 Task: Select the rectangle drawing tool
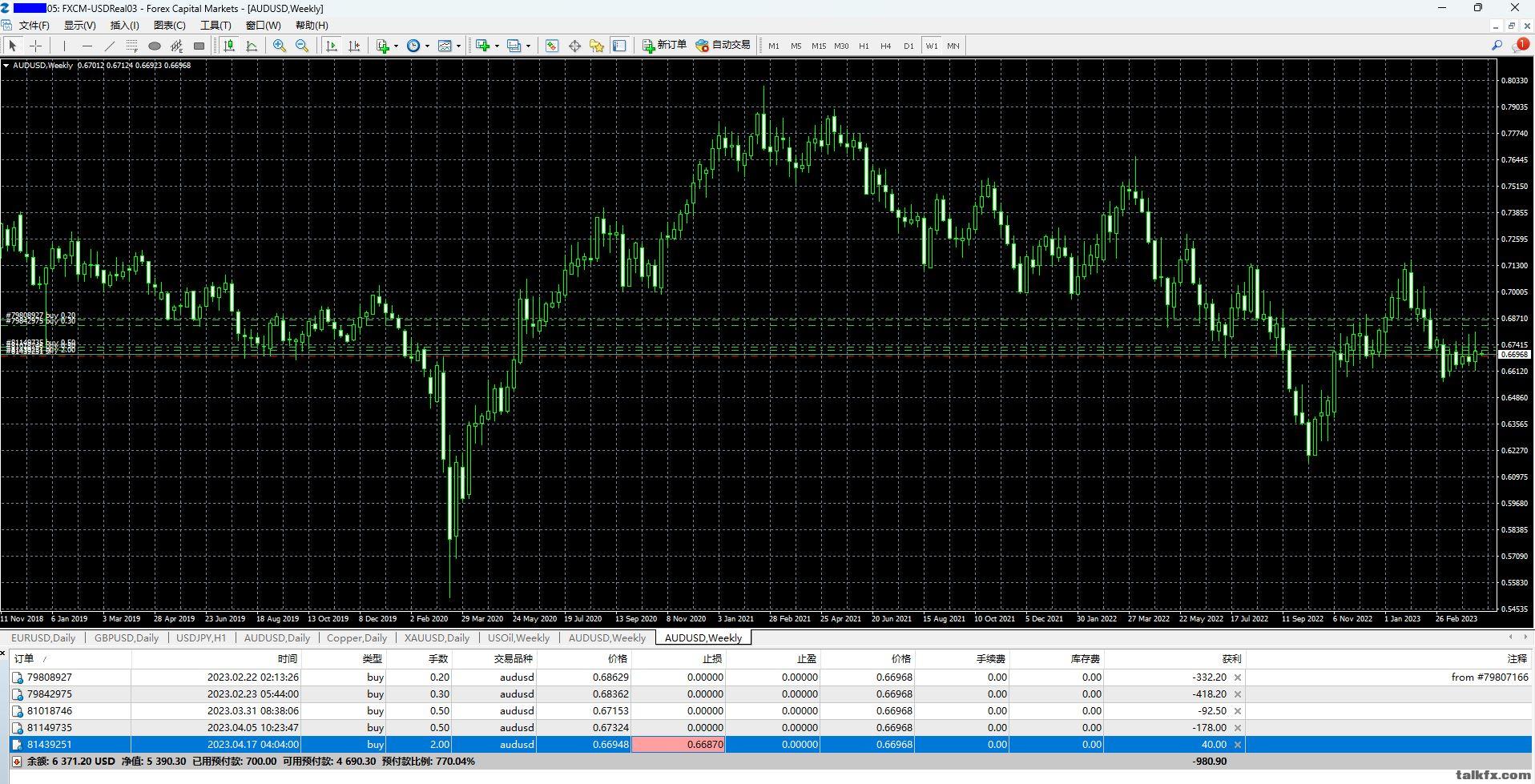pos(199,46)
